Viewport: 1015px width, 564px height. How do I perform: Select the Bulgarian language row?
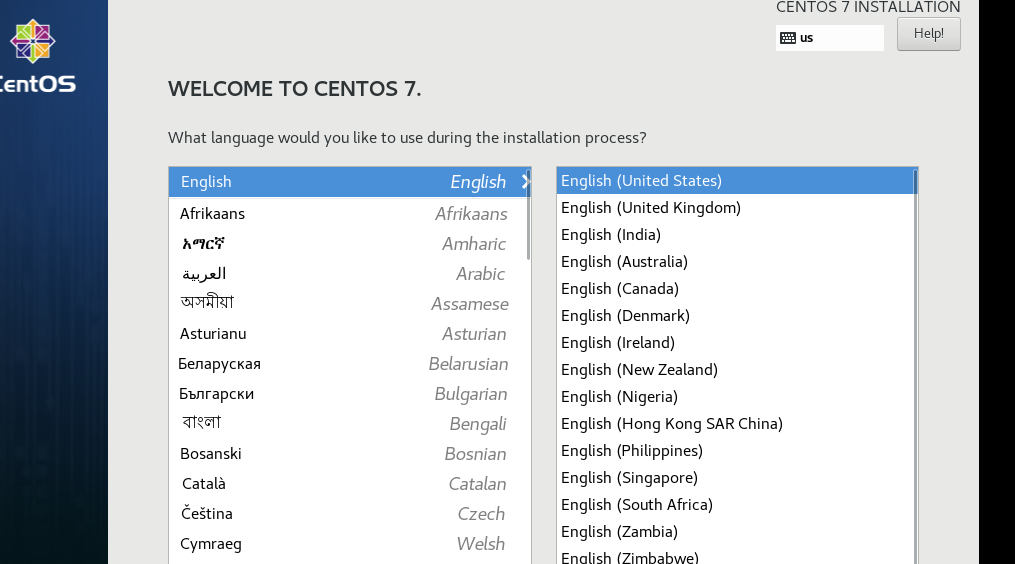tap(348, 393)
